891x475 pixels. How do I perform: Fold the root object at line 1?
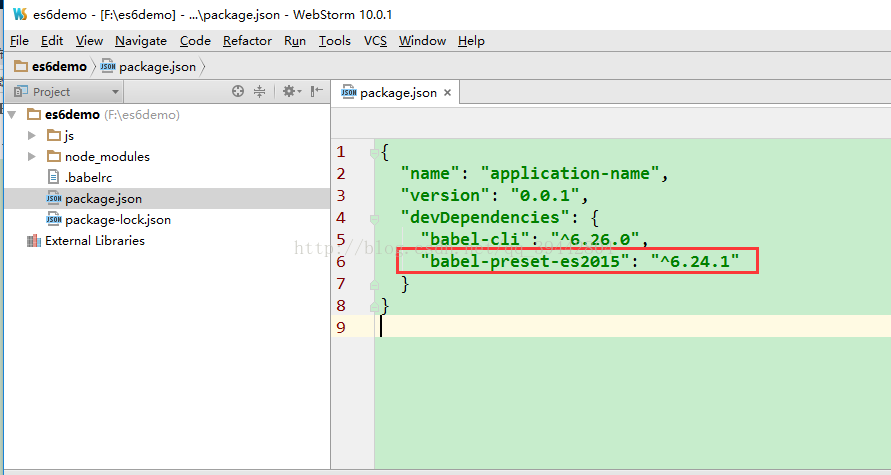[374, 153]
